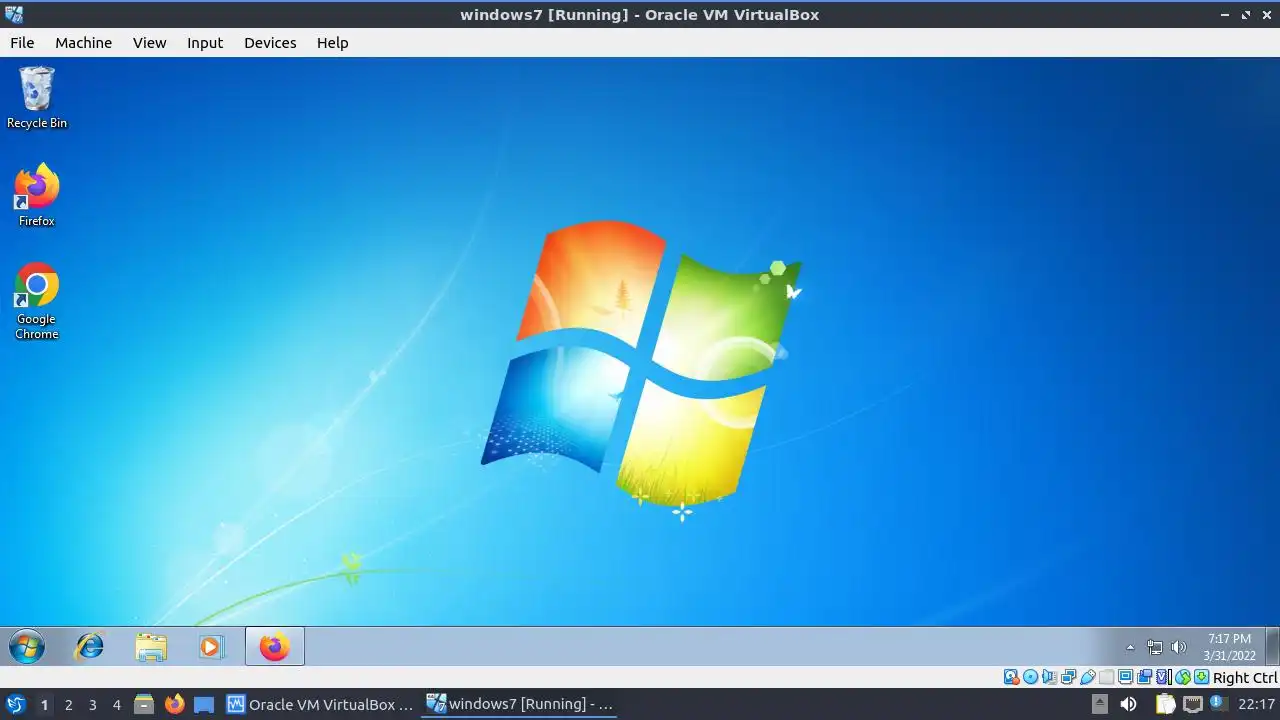Click VirtualBox mouse integration indicator

point(1182,677)
